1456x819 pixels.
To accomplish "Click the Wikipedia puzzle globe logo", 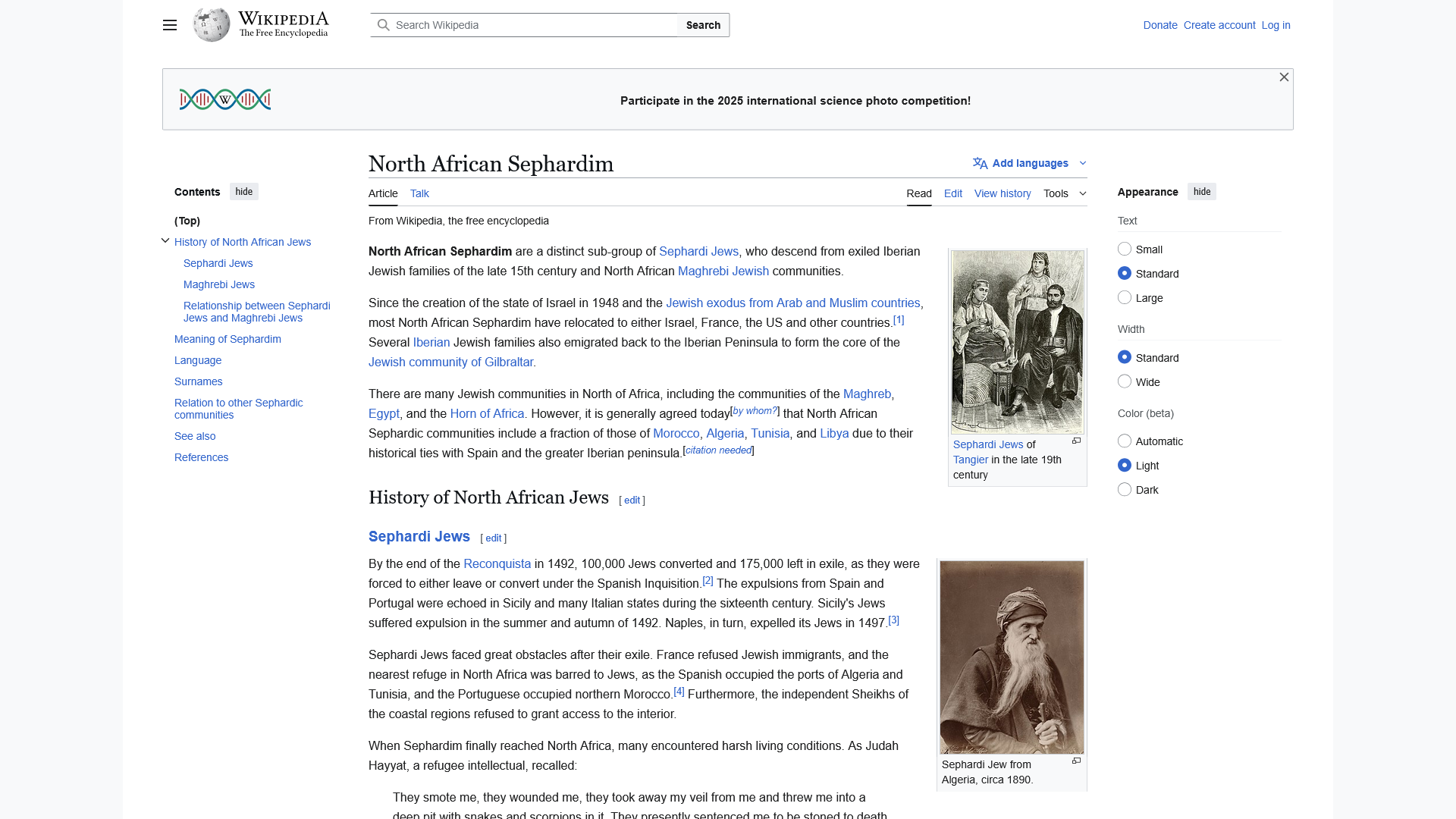I will pyautogui.click(x=210, y=24).
